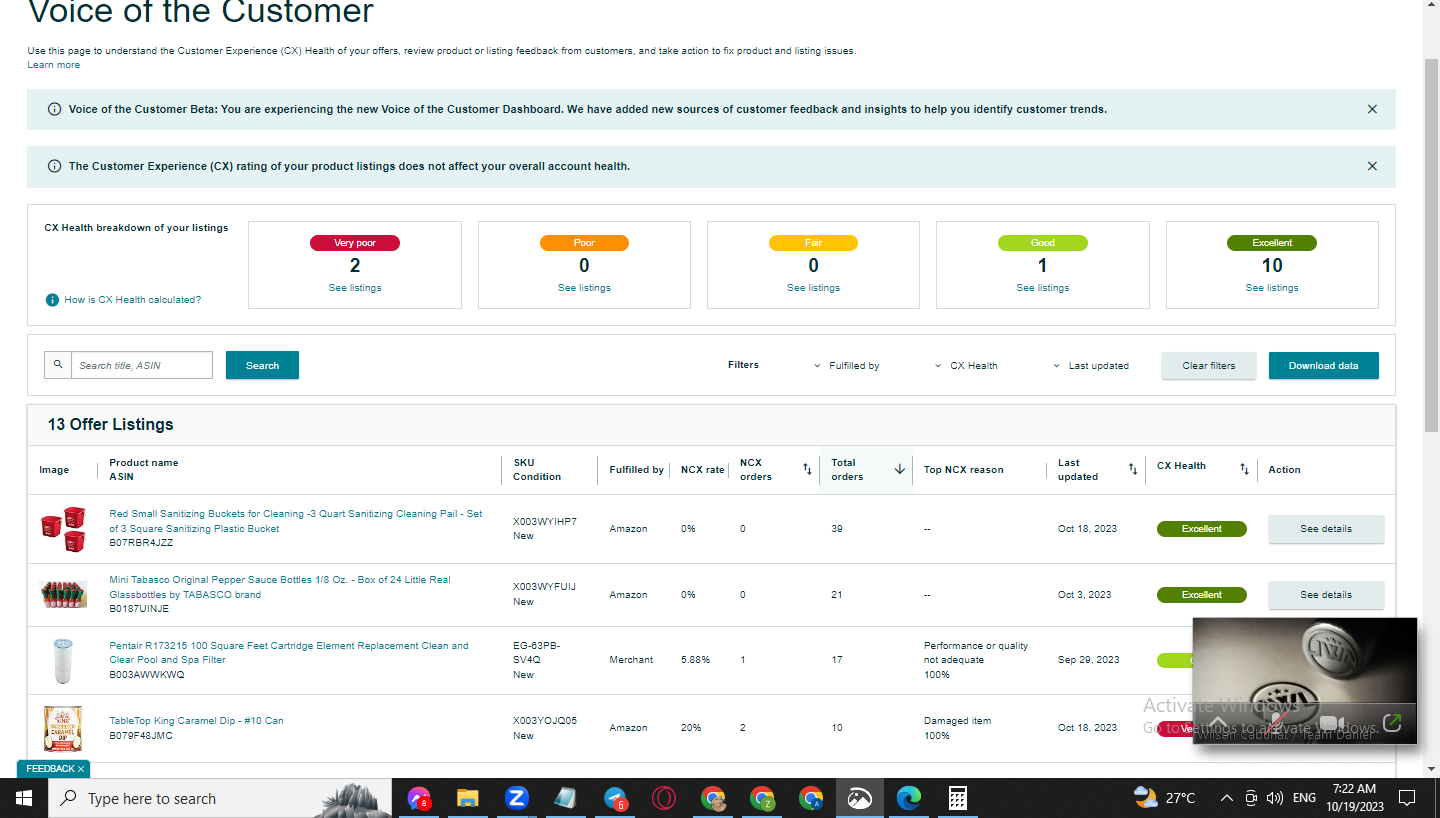Open the taskbar clock showing 7:22 AM

click(x=1354, y=798)
